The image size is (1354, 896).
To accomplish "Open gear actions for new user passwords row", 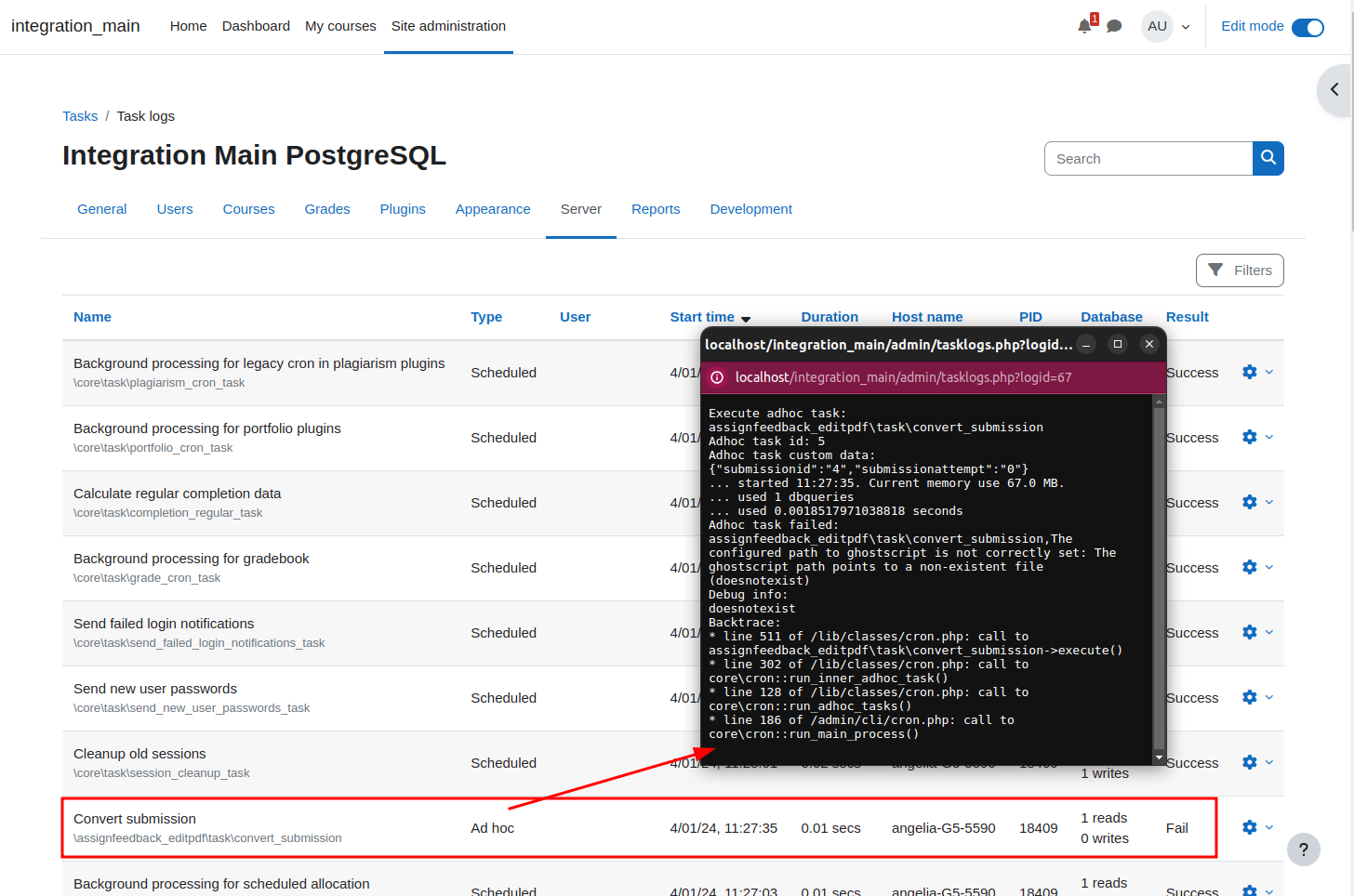I will click(x=1250, y=697).
